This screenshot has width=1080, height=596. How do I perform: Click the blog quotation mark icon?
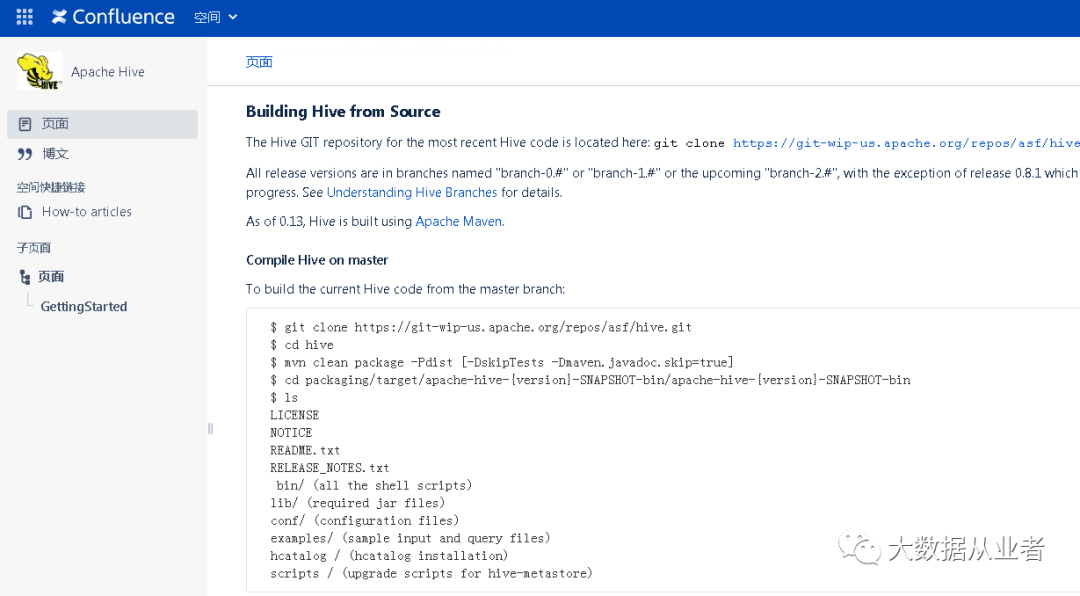(25, 154)
